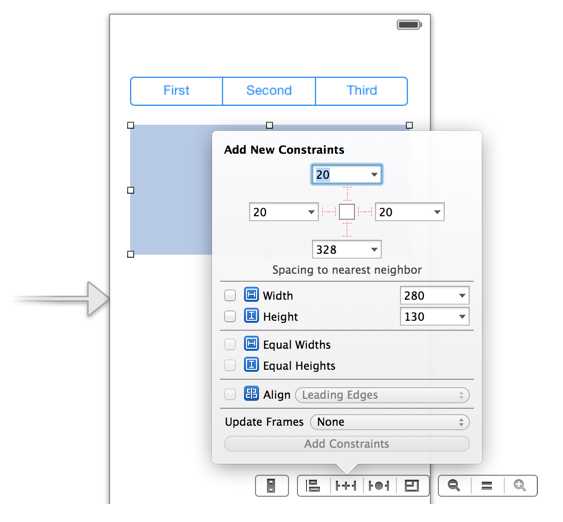Open the Width 280 dropdown arrow
The height and width of the screenshot is (522, 563).
pyautogui.click(x=462, y=296)
